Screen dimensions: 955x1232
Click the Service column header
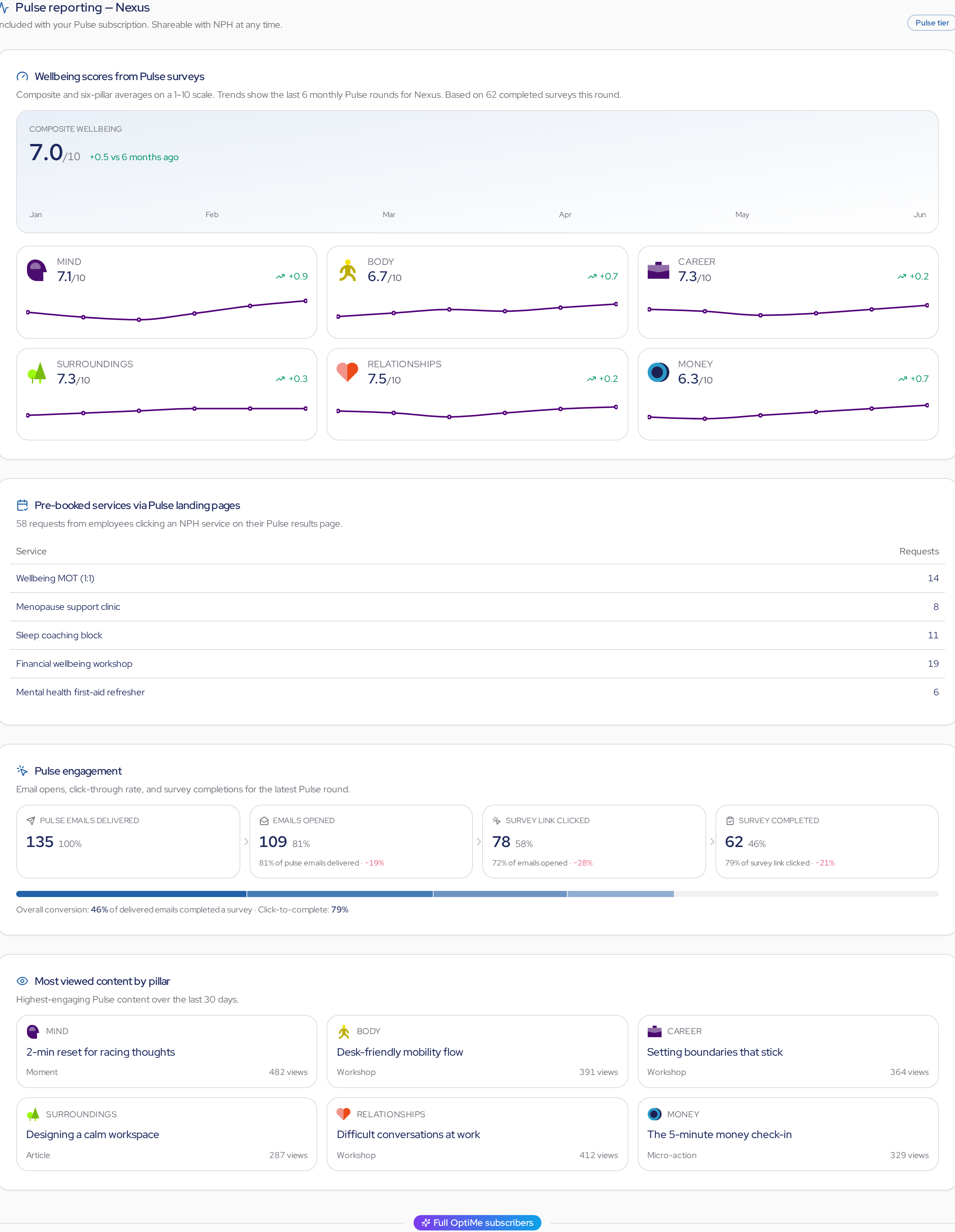tap(31, 551)
